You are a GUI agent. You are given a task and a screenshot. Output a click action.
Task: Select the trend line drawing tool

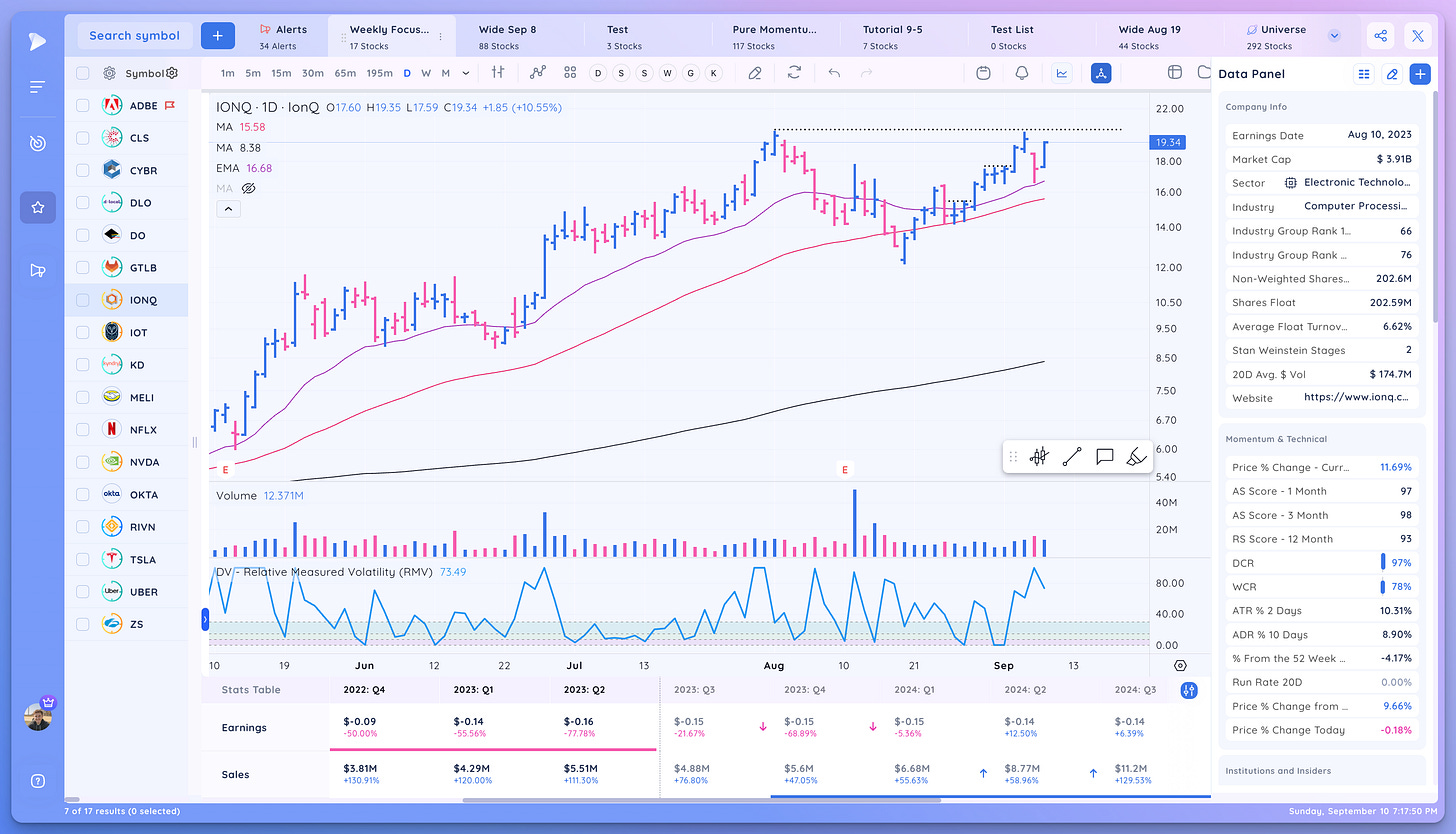click(1072, 457)
